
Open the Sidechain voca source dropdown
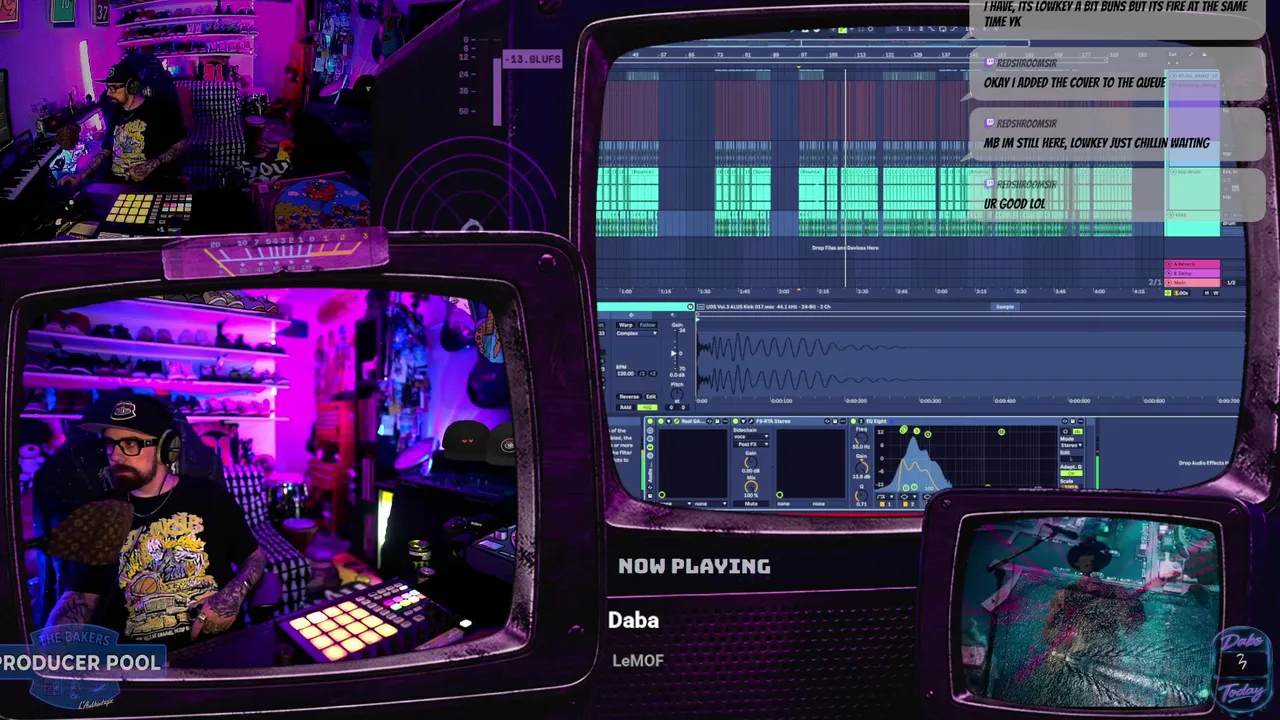[751, 436]
